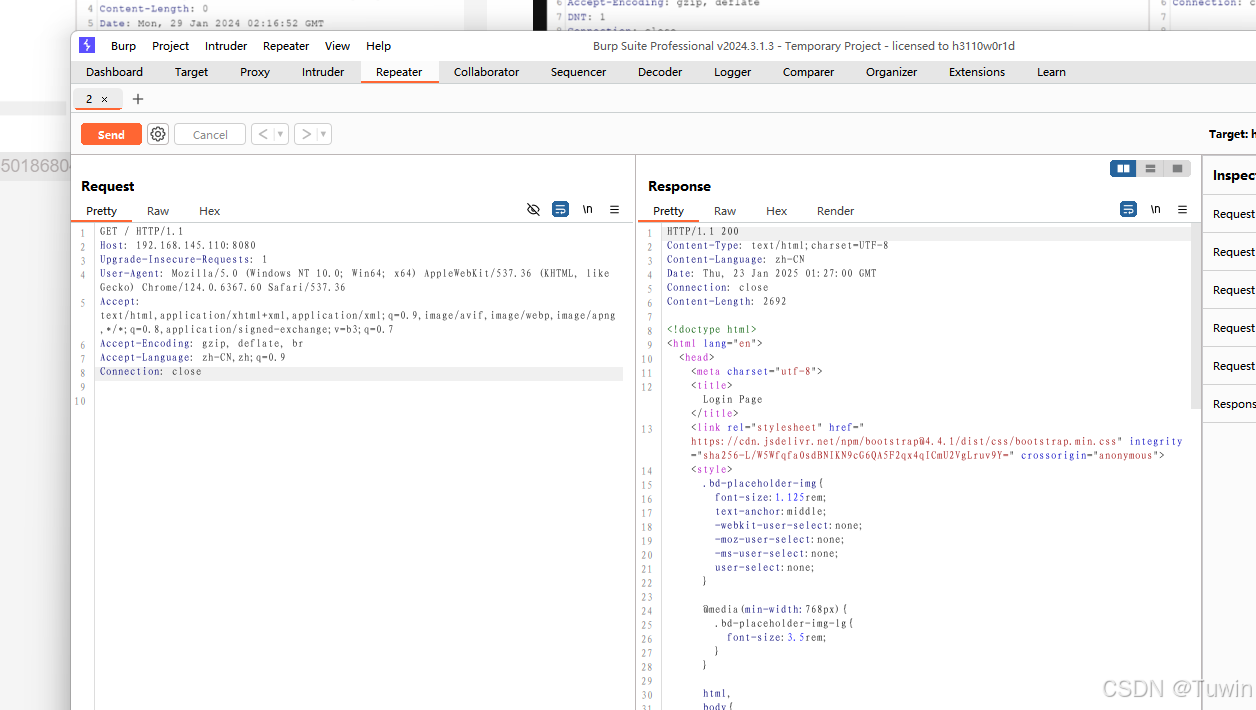Switch to the Decoder tab

pyautogui.click(x=660, y=72)
